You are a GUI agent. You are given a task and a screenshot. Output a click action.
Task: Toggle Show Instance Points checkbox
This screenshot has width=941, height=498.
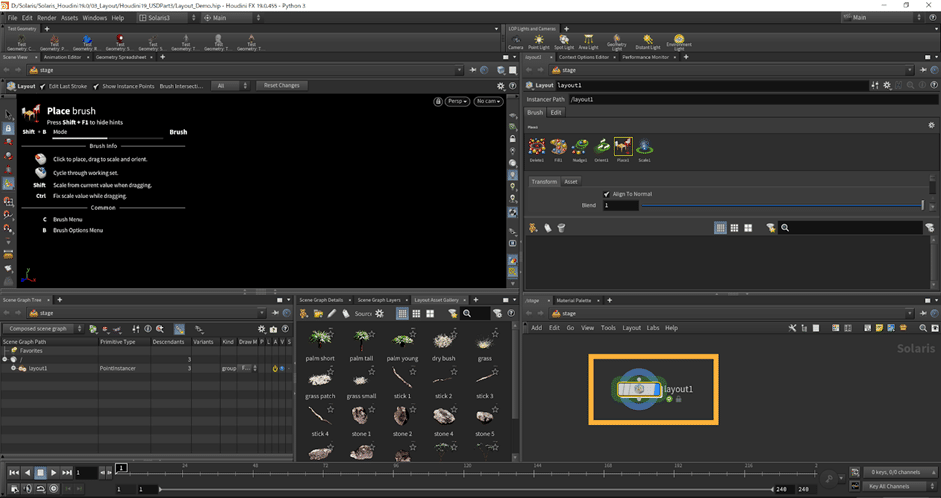point(96,86)
